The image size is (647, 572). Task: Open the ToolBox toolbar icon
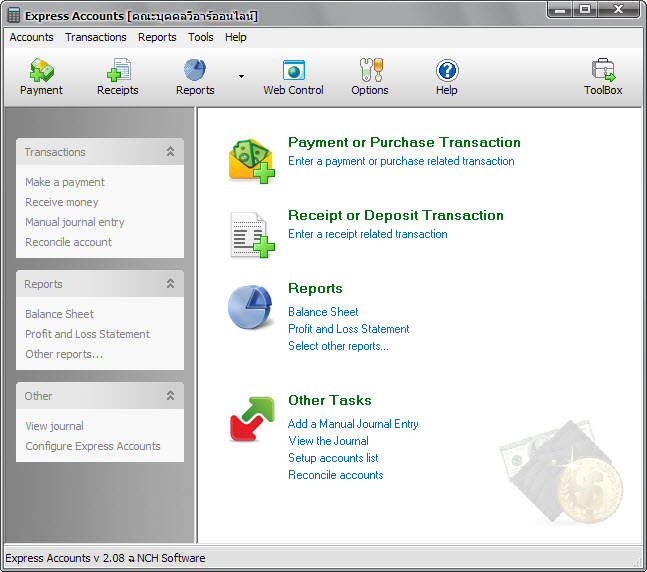[x=603, y=70]
